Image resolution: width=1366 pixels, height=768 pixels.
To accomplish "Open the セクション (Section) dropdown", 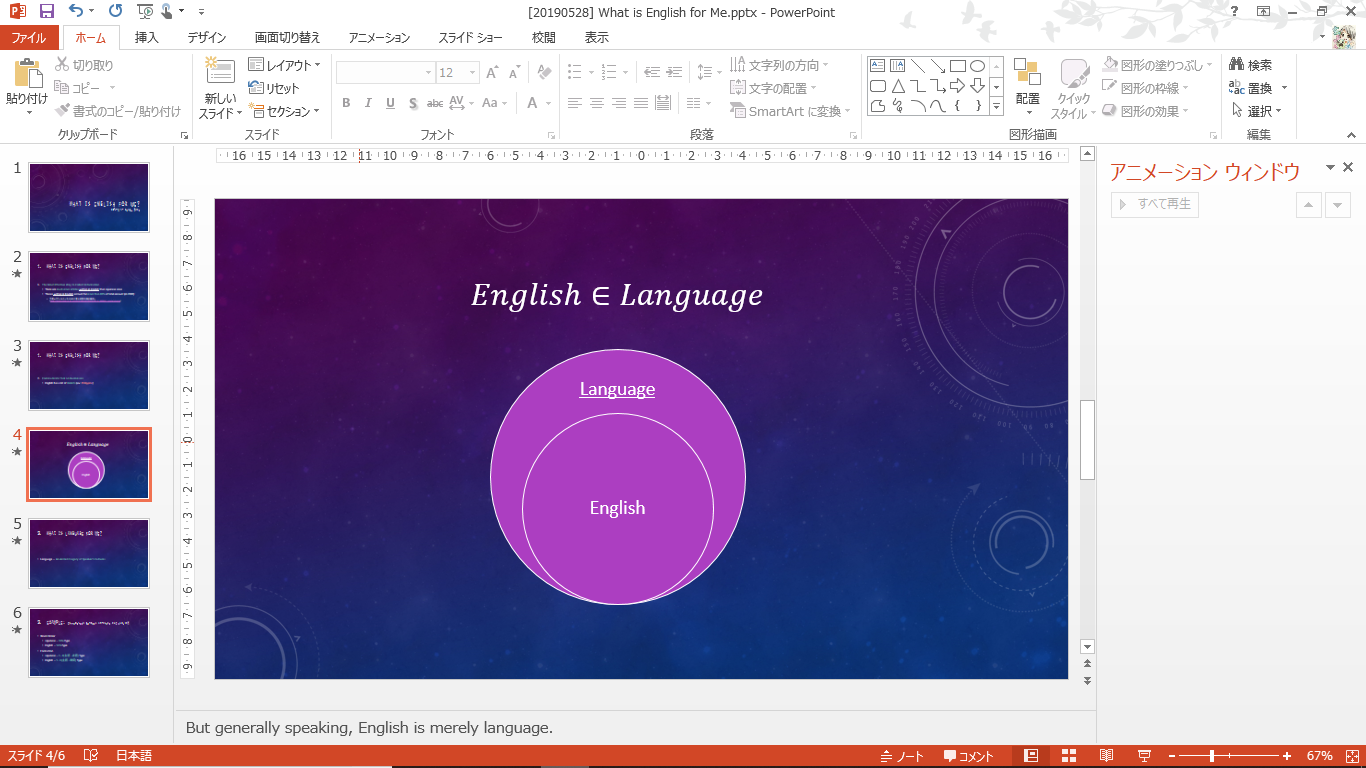I will click(x=285, y=111).
